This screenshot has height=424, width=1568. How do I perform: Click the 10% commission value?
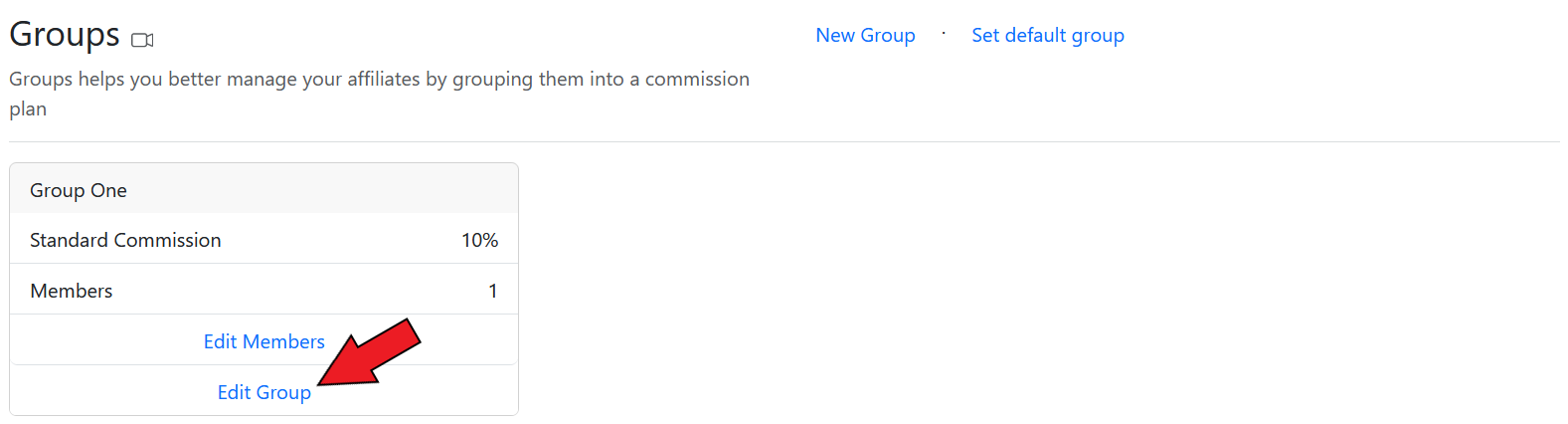(479, 240)
